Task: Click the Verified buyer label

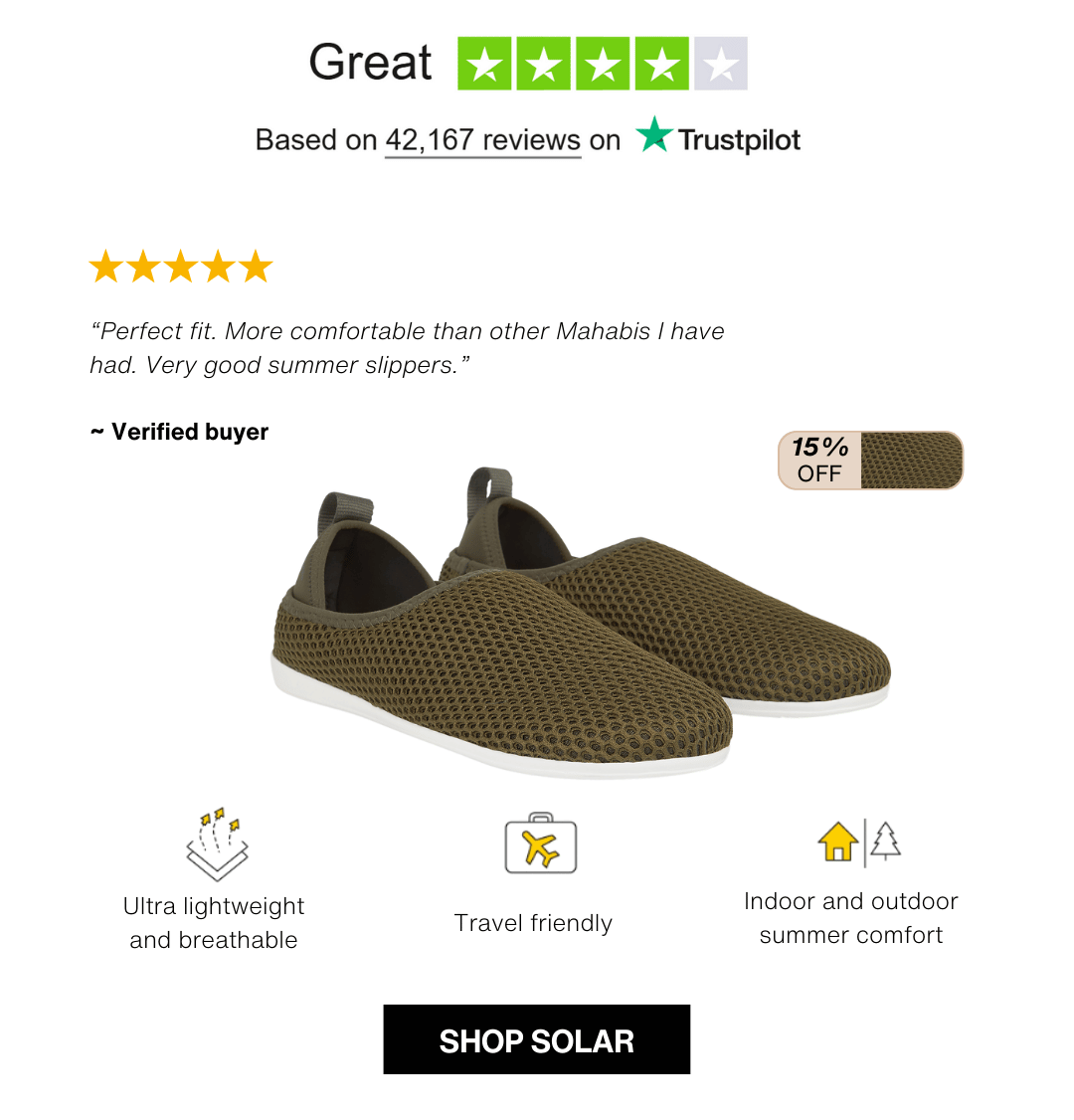Action: (x=179, y=432)
